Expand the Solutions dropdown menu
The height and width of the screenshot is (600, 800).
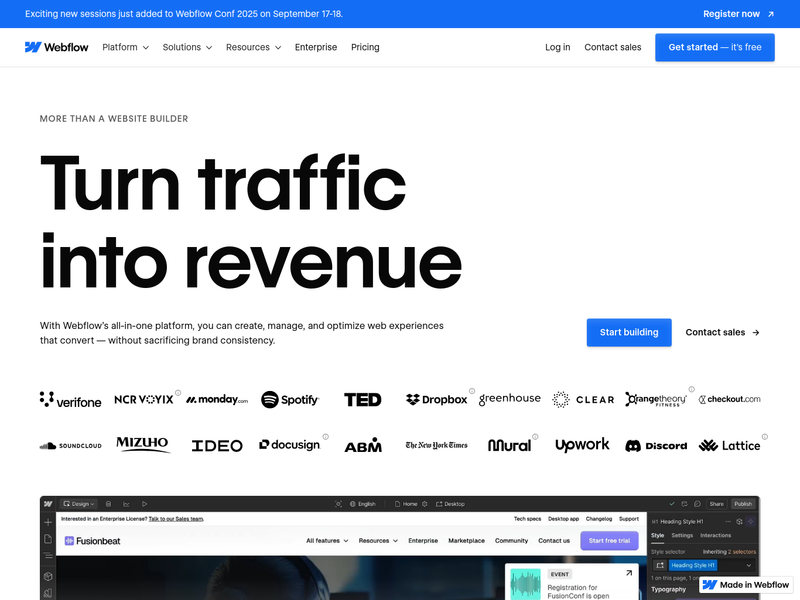point(187,47)
